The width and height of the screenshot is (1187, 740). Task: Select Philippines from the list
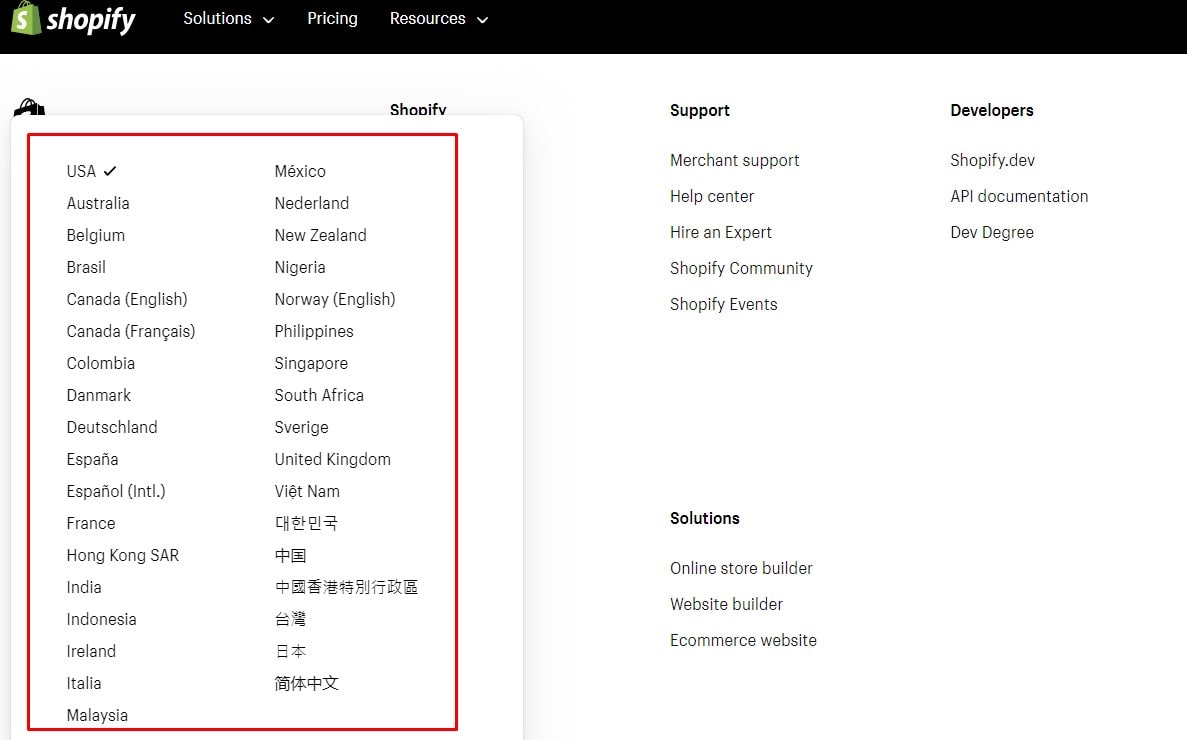(x=314, y=331)
